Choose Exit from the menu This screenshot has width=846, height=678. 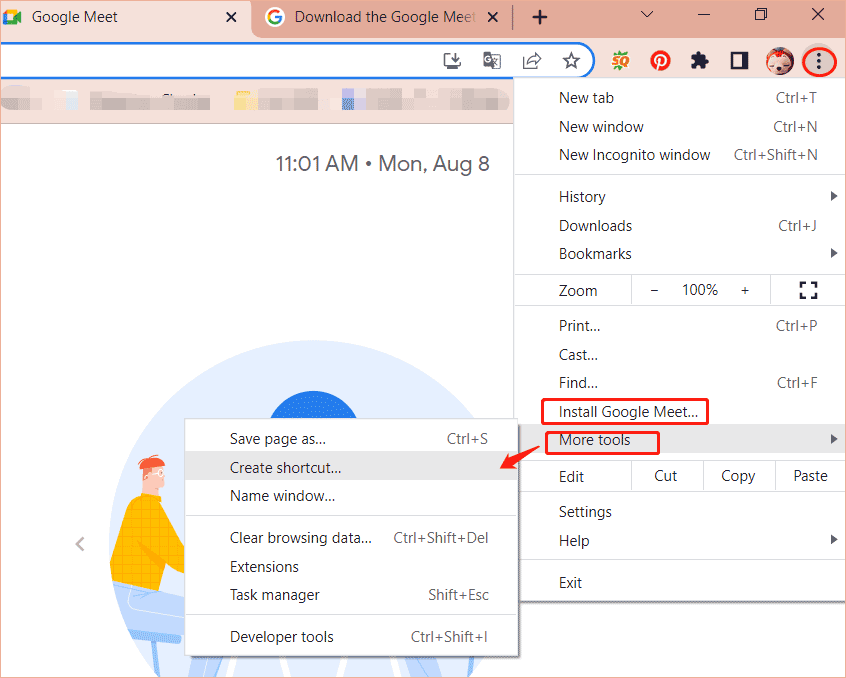(680, 583)
